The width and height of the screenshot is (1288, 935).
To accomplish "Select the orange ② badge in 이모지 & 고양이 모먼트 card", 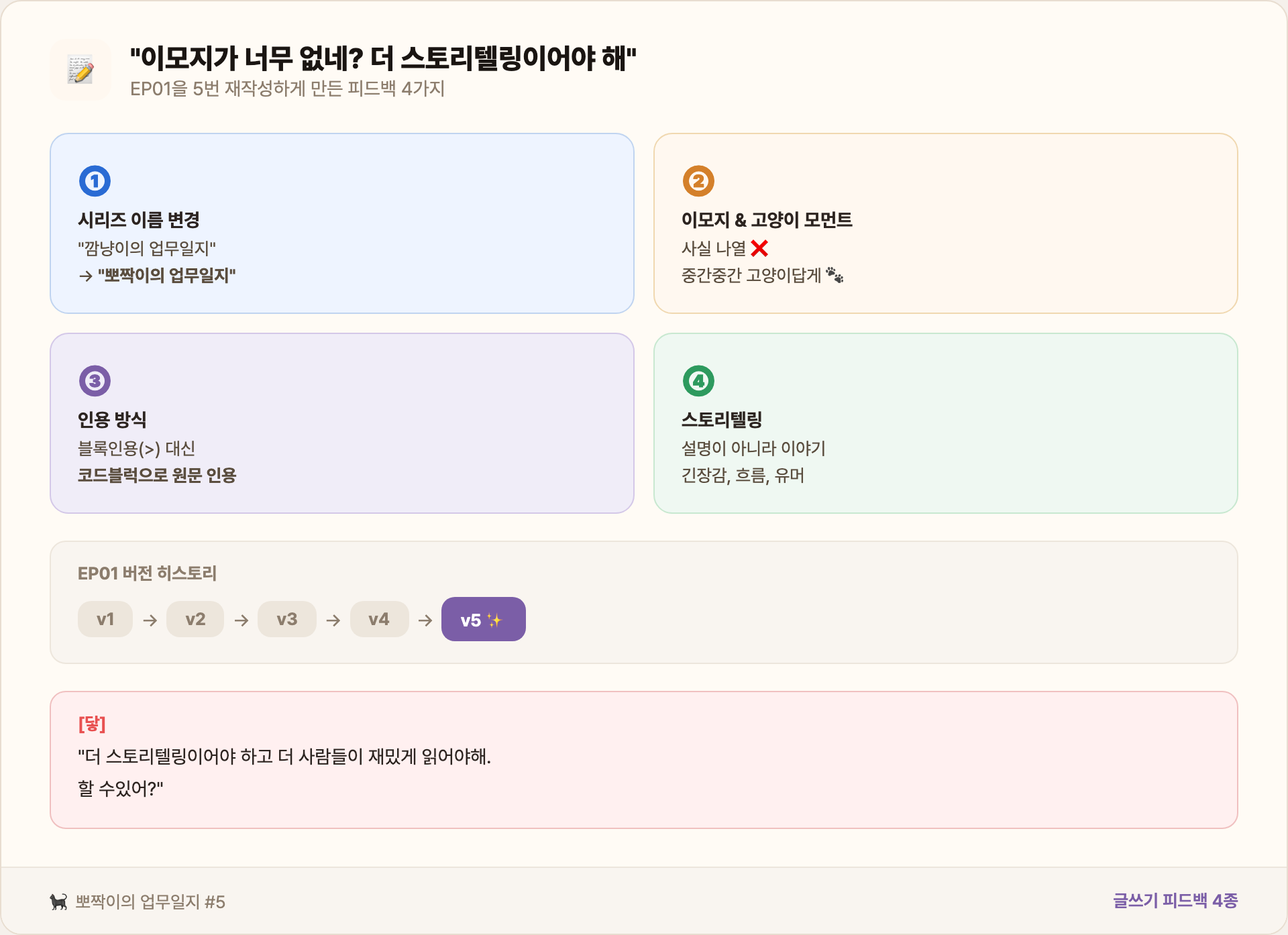I will tap(698, 180).
